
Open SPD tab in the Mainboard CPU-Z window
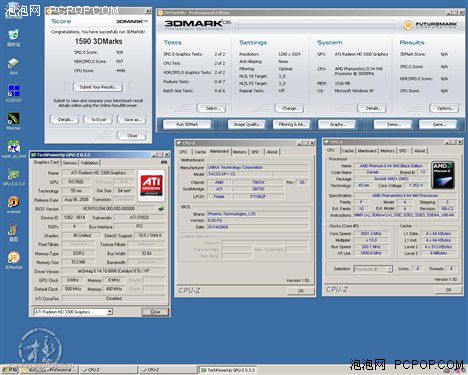tap(255, 152)
